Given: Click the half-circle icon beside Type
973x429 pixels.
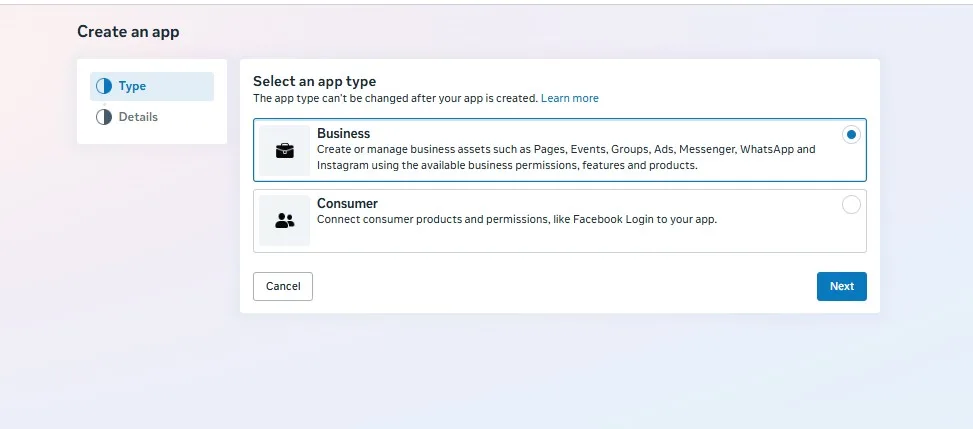Looking at the screenshot, I should 104,86.
